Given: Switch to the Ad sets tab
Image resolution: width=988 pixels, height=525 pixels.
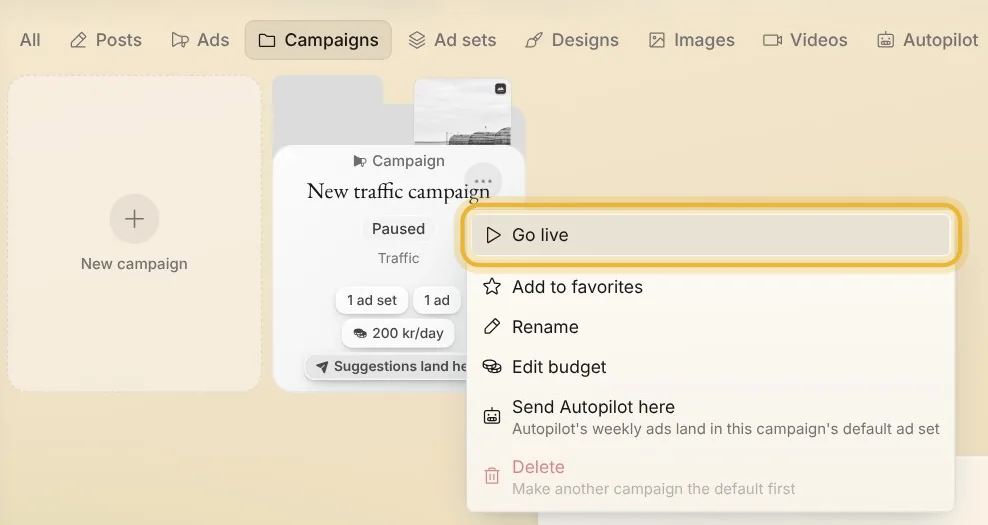Looking at the screenshot, I should (x=452, y=40).
